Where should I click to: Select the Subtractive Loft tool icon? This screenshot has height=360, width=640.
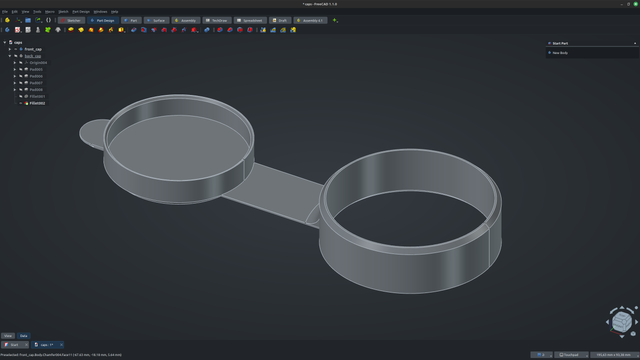click(x=164, y=30)
